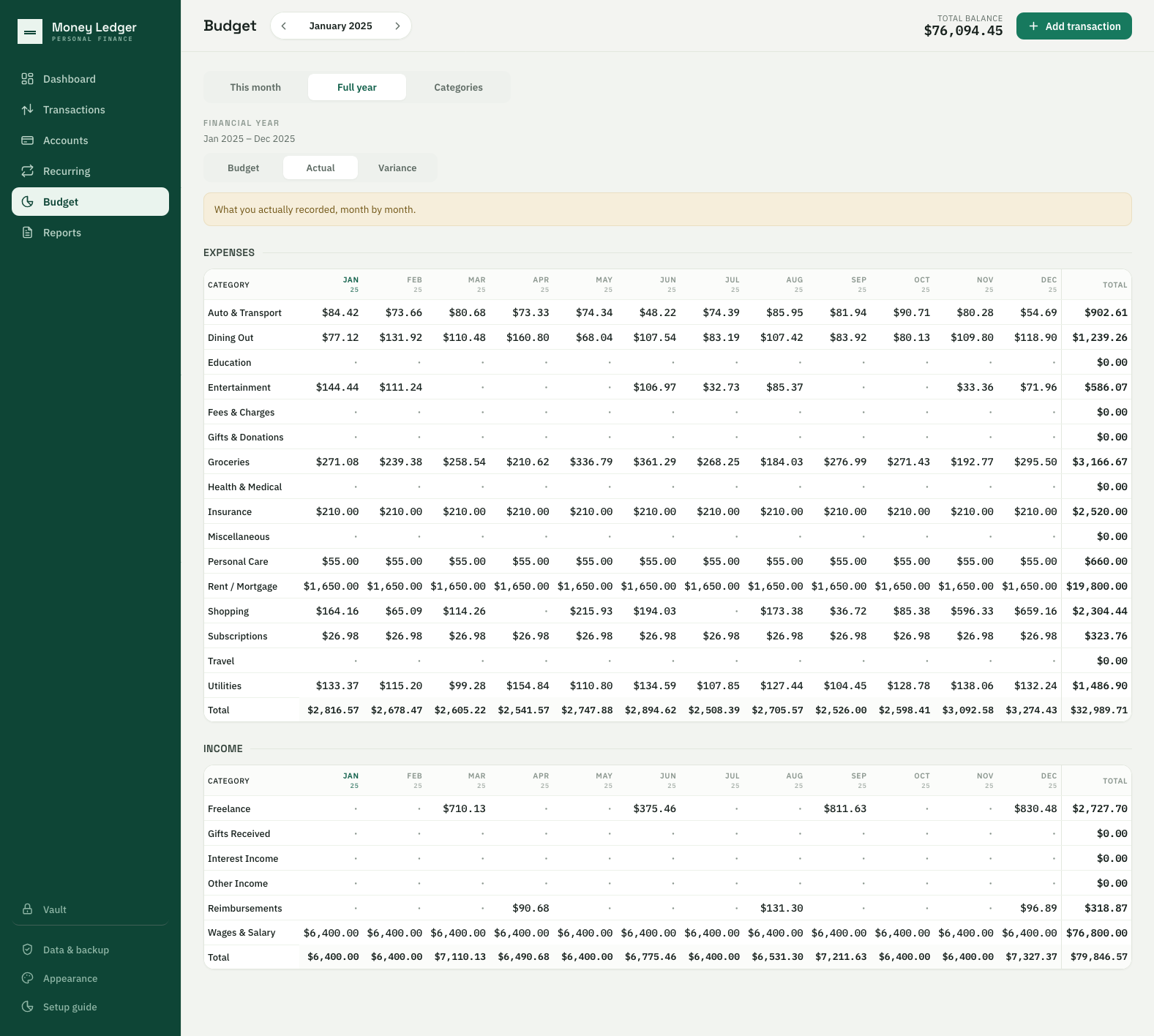Open Dashboard in the sidebar
Image resolution: width=1154 pixels, height=1036 pixels.
(x=90, y=79)
